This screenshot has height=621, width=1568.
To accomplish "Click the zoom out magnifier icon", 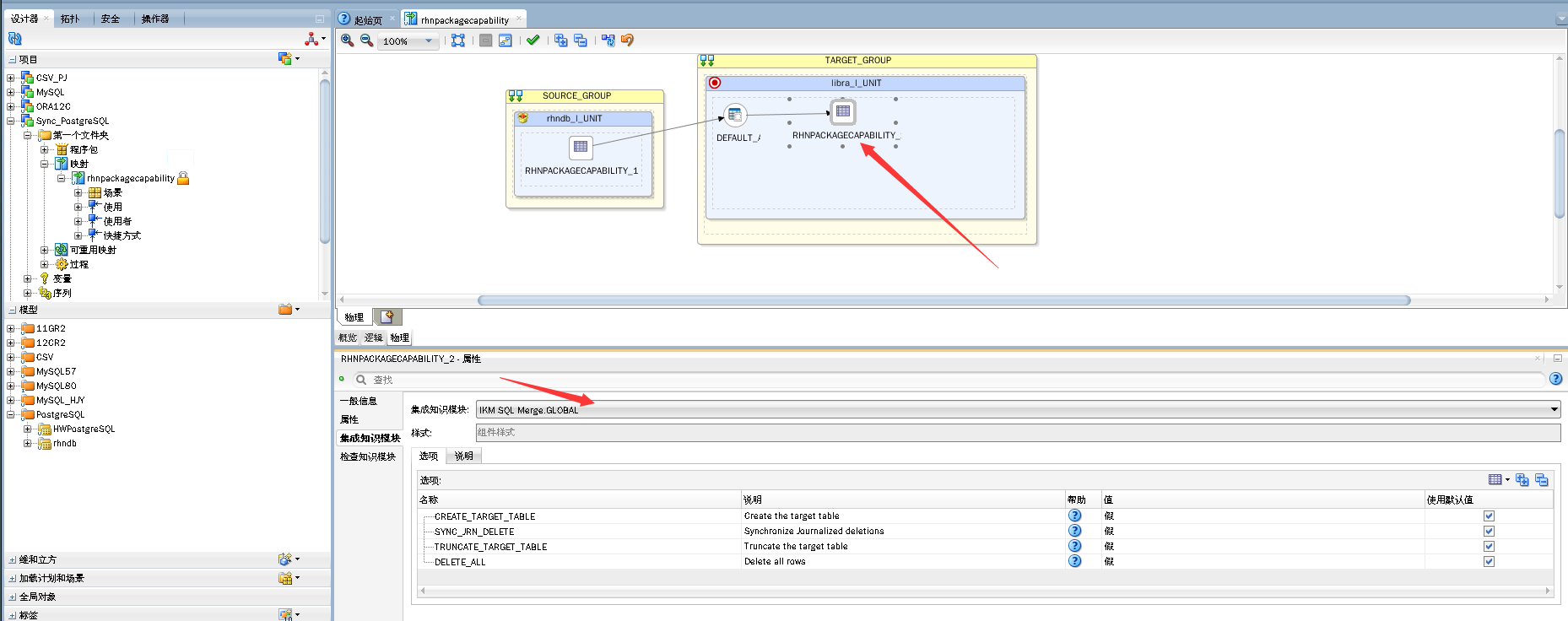I will tap(367, 40).
